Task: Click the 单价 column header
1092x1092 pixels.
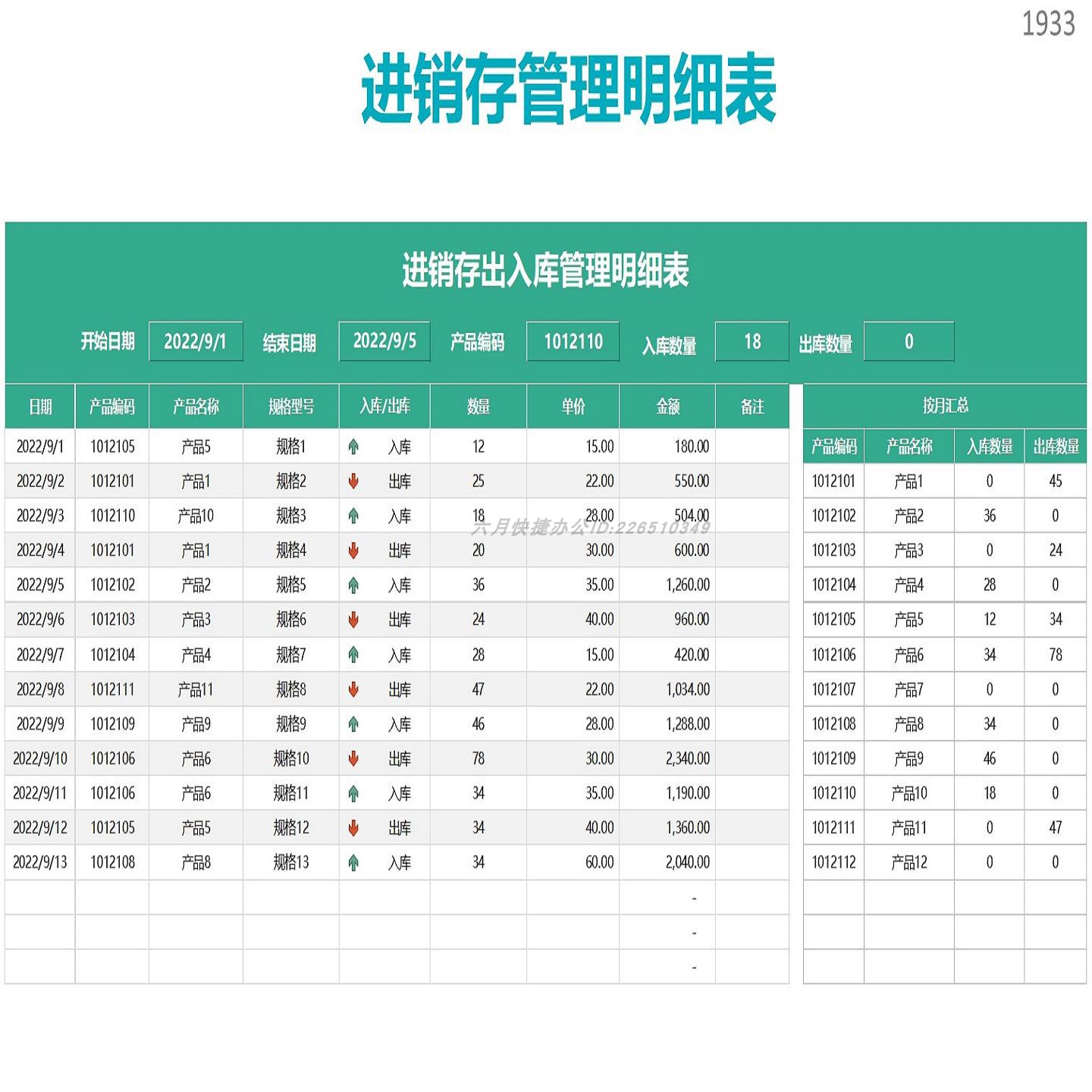Action: pyautogui.click(x=573, y=406)
